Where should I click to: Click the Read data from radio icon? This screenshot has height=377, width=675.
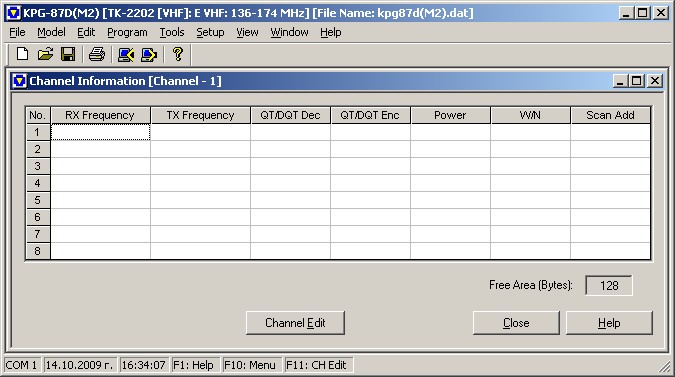pos(126,55)
